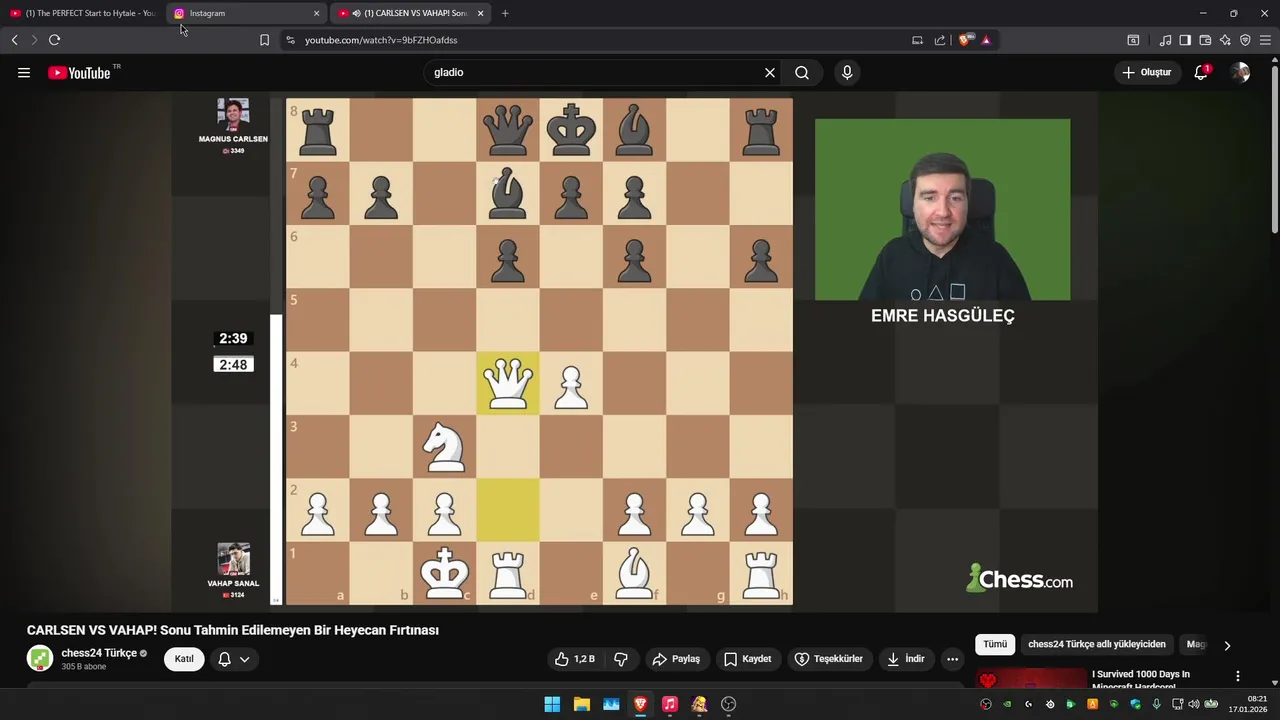Switch to the Hytale YouTube tab
1280x720 pixels.
pyautogui.click(x=83, y=13)
